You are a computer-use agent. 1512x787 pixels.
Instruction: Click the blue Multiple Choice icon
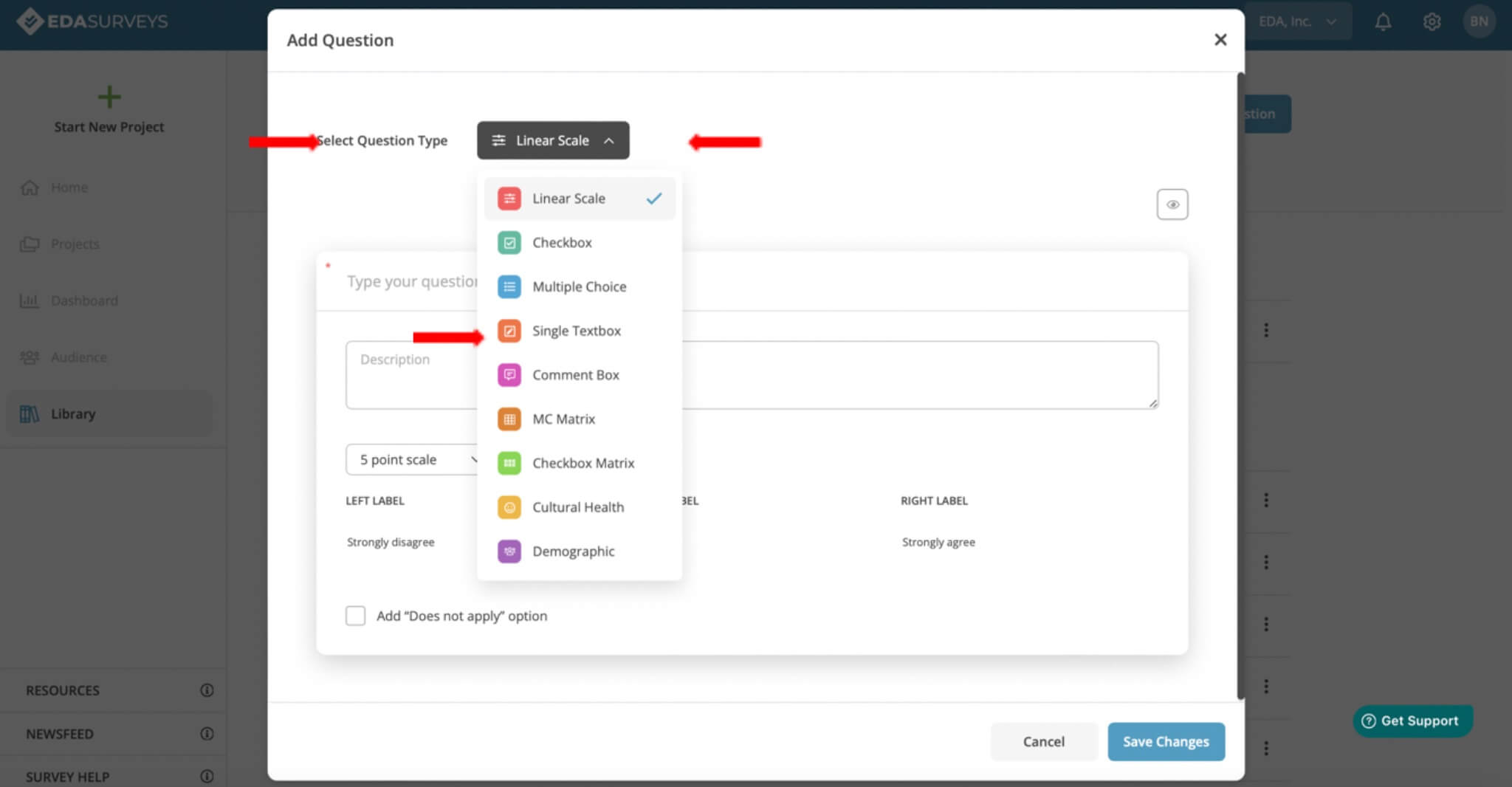[x=509, y=286]
